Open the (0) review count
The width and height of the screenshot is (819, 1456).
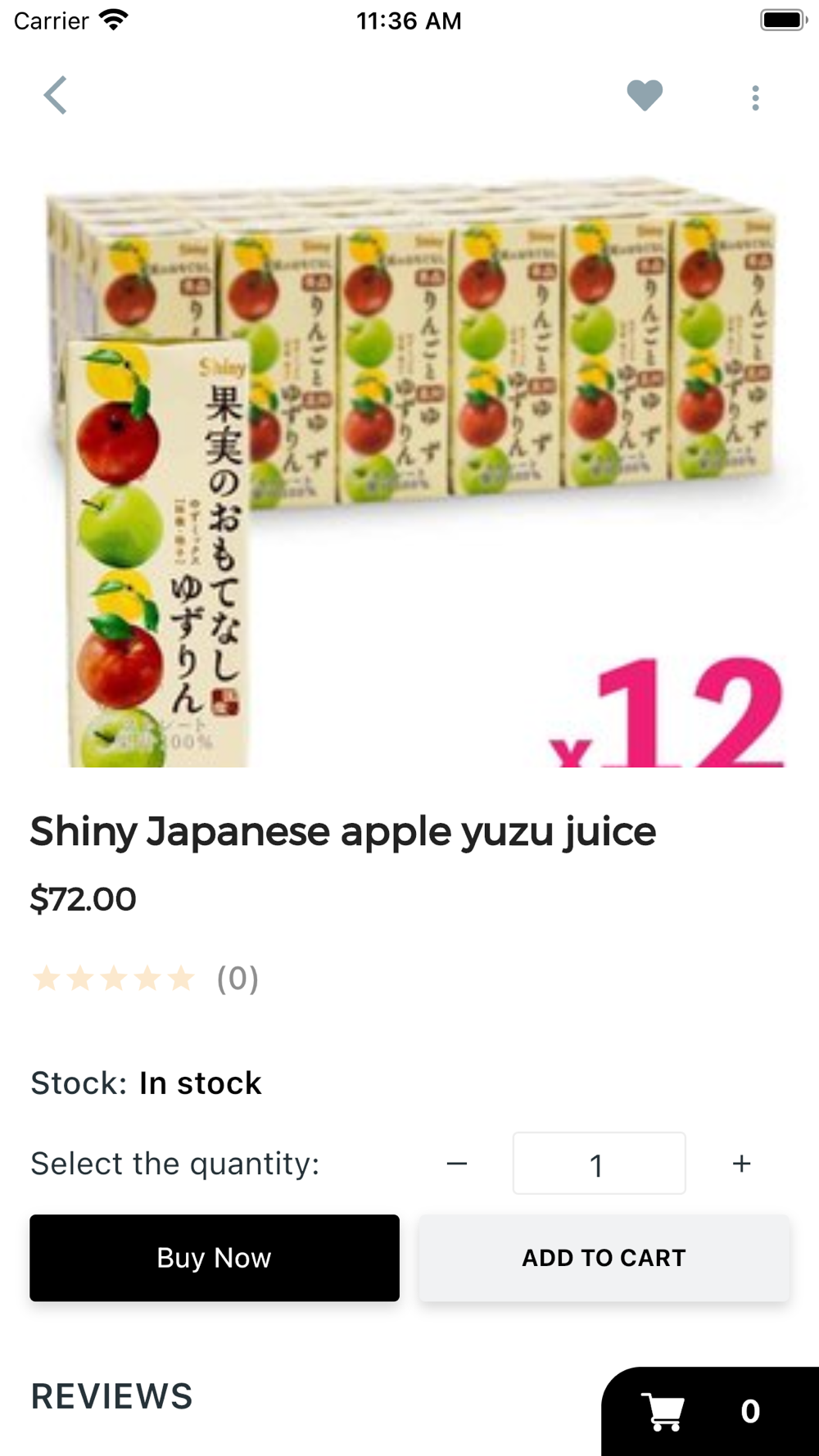coord(238,979)
